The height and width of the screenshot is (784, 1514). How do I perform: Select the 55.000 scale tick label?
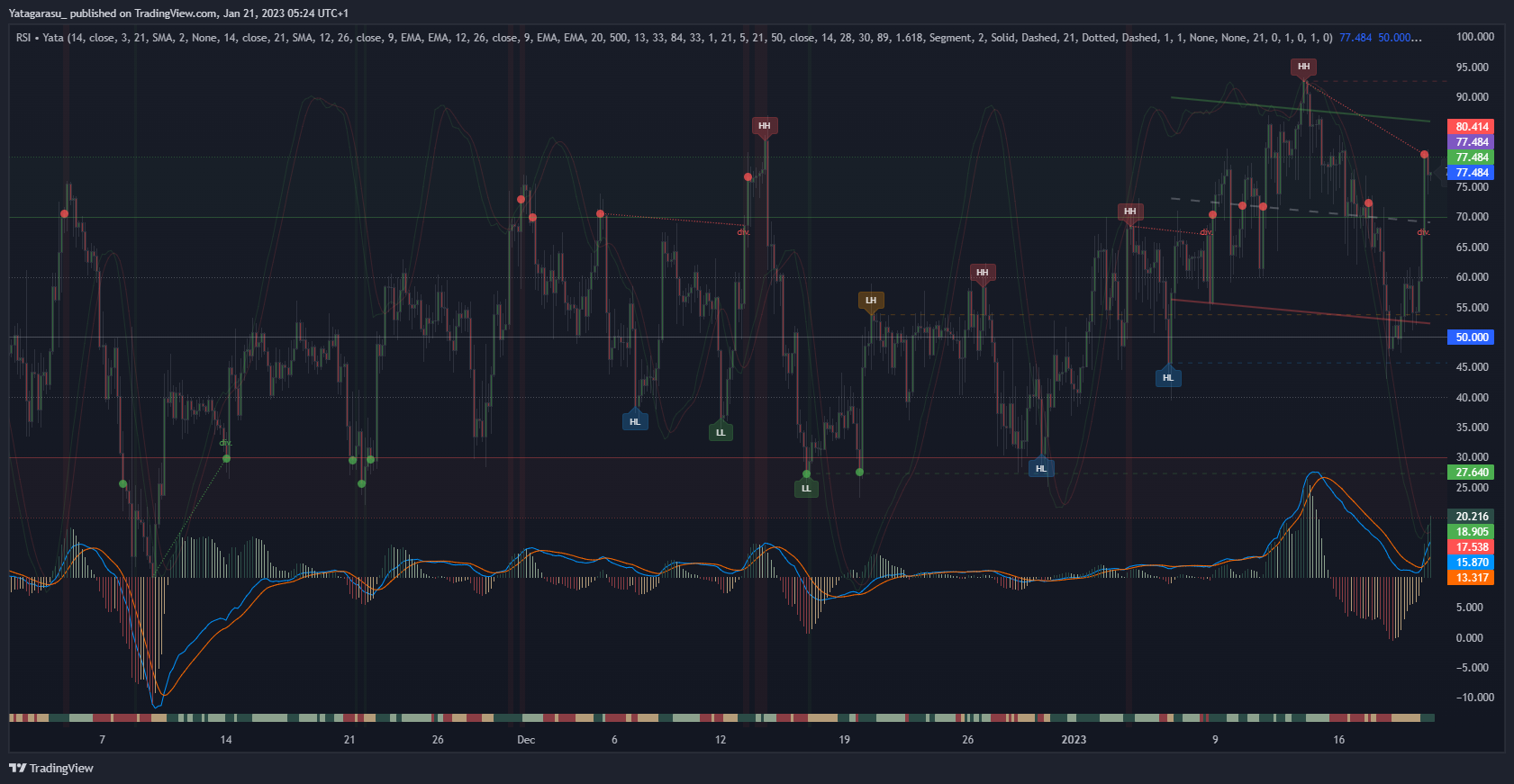click(1473, 308)
